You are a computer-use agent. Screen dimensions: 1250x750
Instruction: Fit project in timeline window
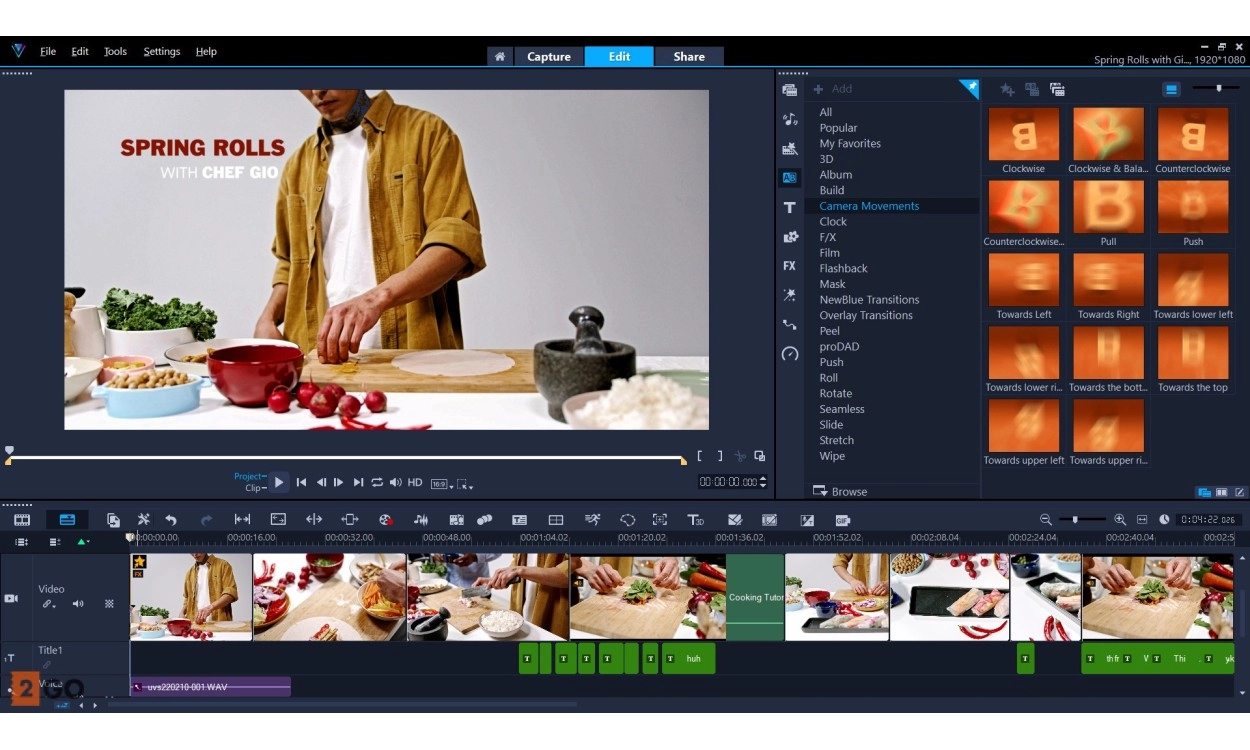(1142, 520)
